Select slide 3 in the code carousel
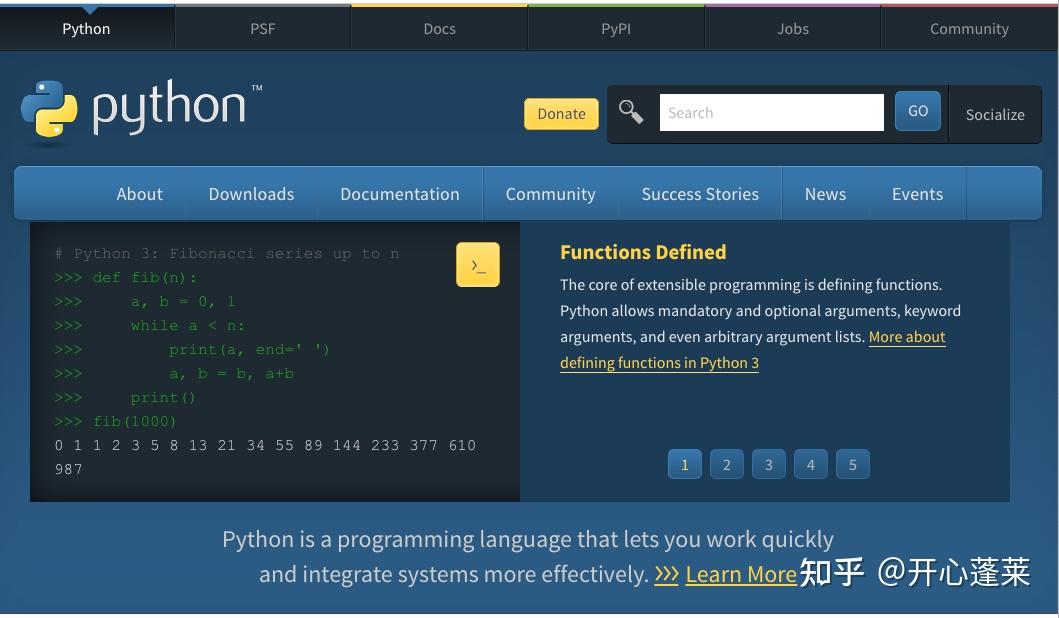The width and height of the screenshot is (1059, 618). pyautogui.click(x=769, y=464)
